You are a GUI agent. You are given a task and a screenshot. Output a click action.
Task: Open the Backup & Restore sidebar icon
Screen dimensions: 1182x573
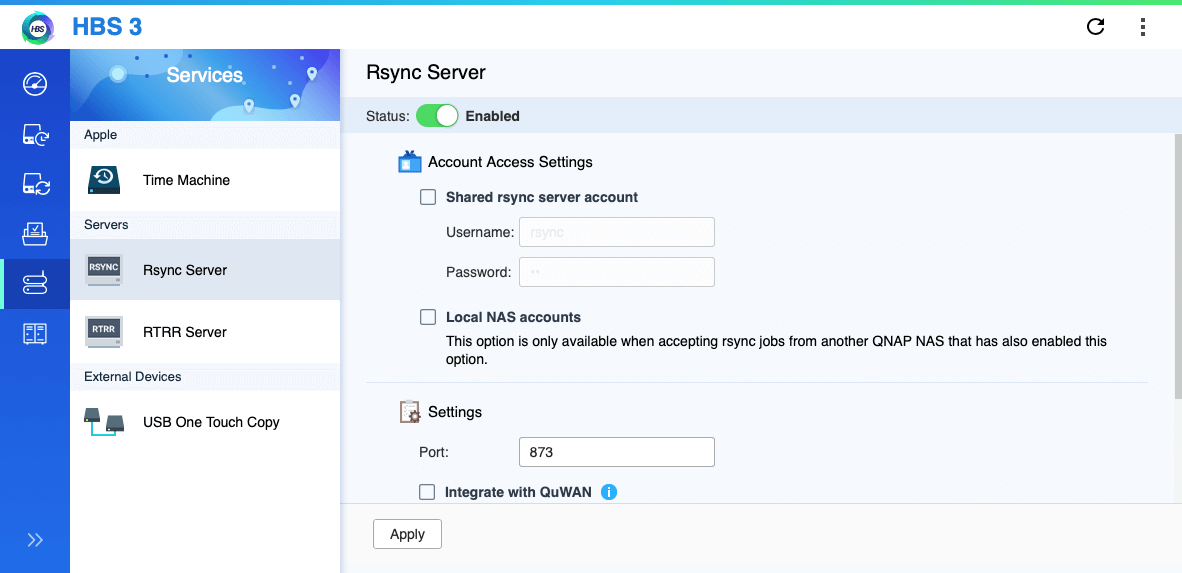[x=35, y=135]
